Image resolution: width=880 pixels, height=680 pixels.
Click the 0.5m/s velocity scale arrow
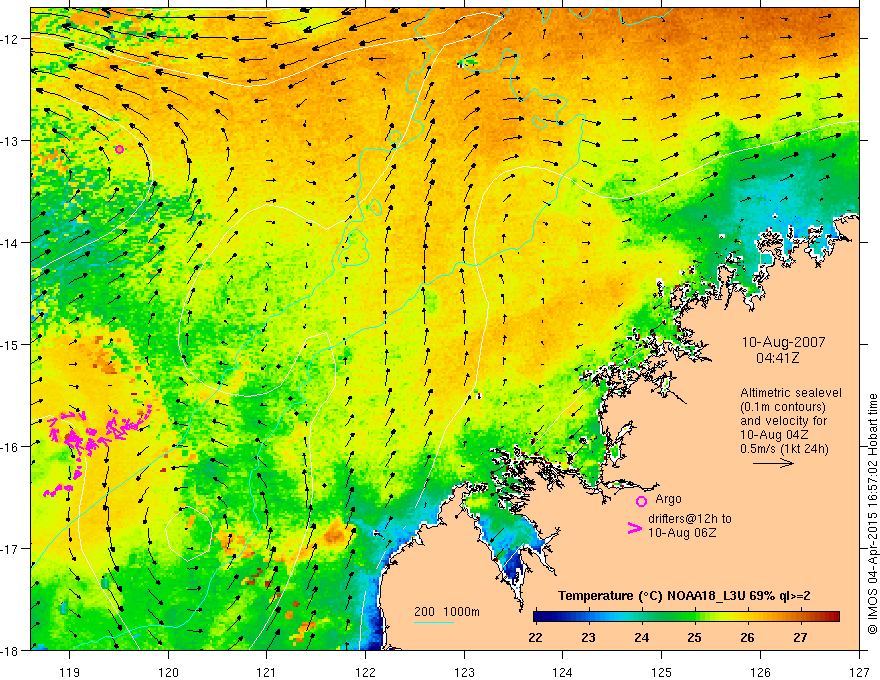coord(773,463)
